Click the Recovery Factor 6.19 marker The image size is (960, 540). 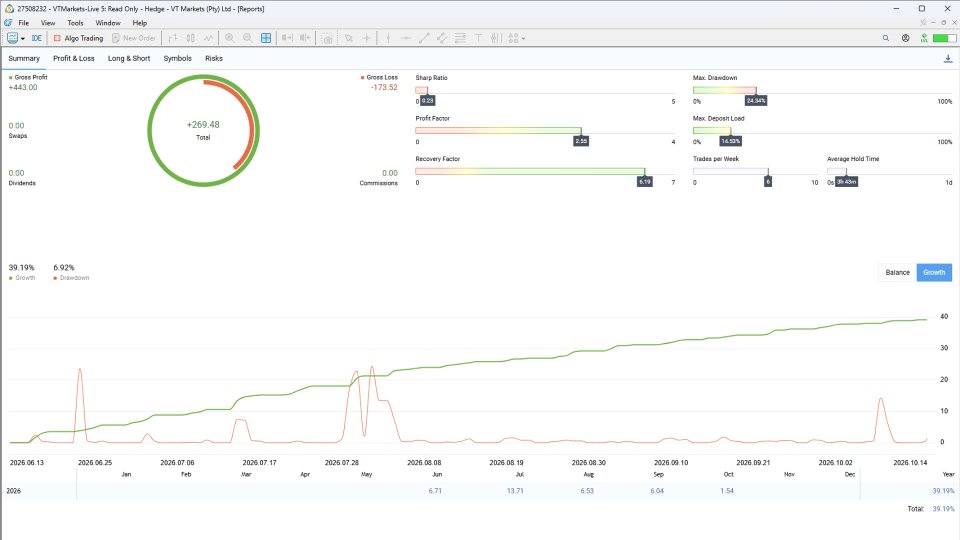[x=645, y=181]
